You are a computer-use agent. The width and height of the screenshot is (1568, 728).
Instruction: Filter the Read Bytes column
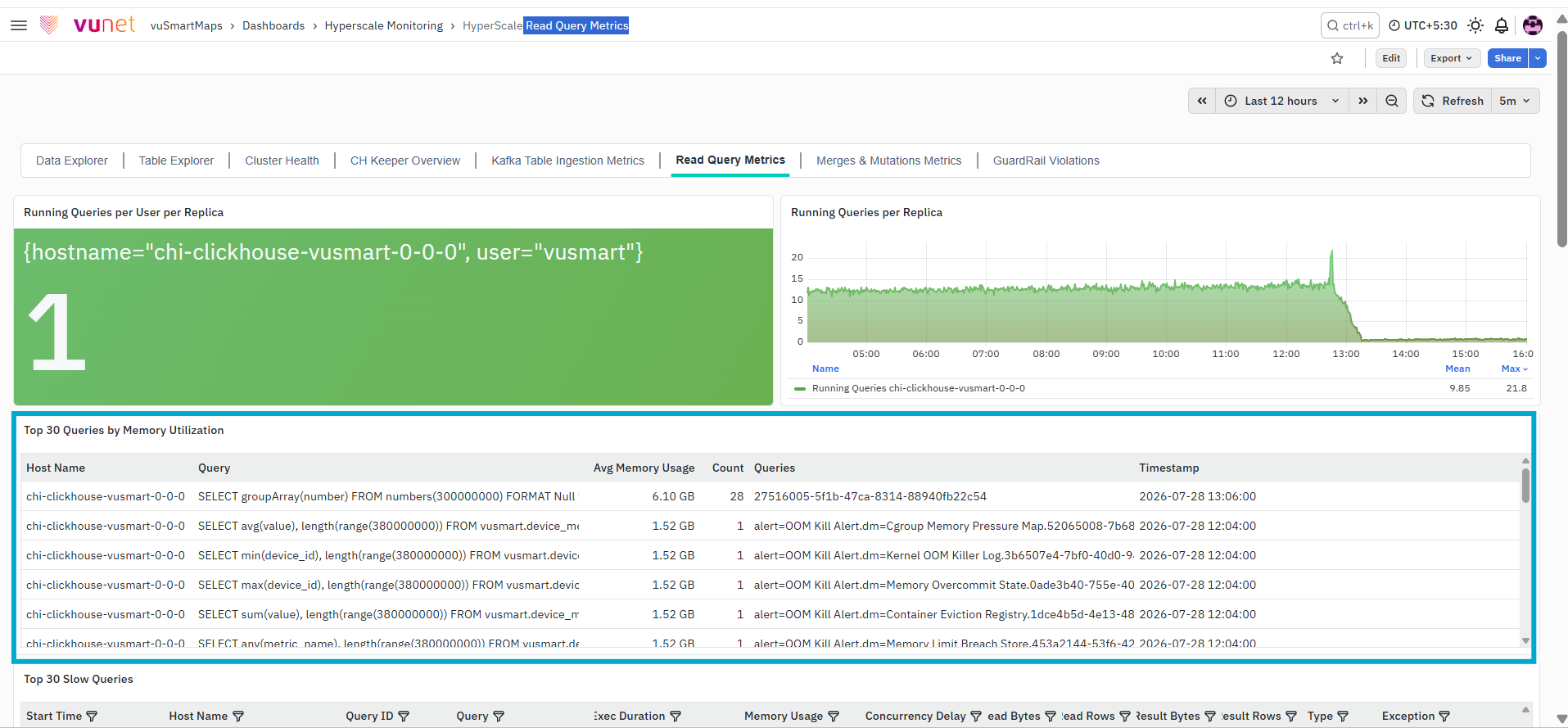pos(1051,716)
